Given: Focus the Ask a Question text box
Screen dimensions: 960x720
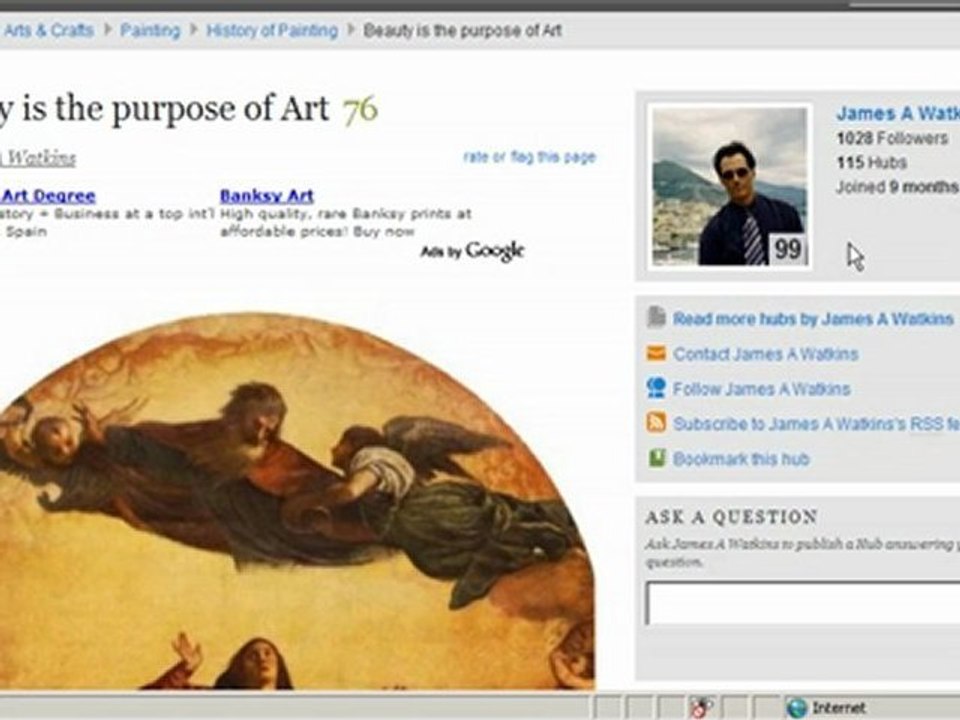Looking at the screenshot, I should [x=803, y=603].
